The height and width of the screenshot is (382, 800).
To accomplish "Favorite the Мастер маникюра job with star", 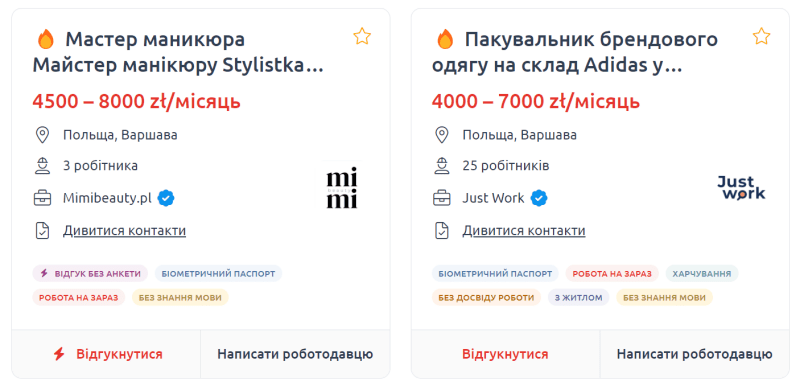I will pos(362,37).
